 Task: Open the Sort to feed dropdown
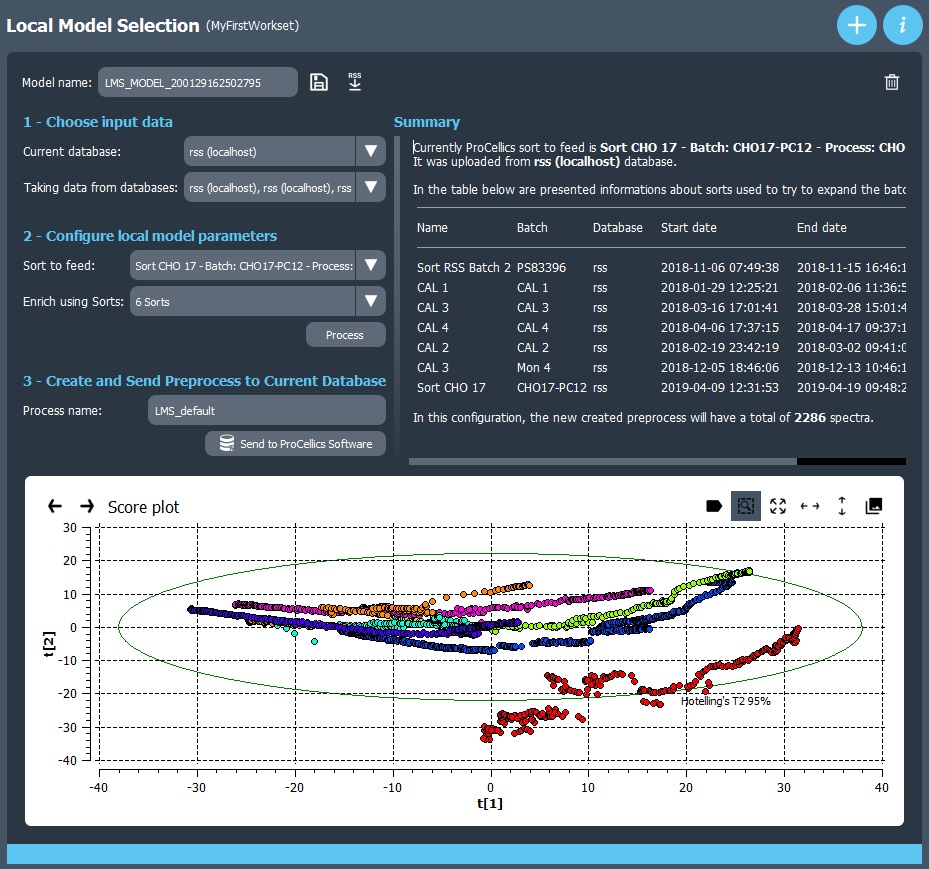pyautogui.click(x=370, y=266)
